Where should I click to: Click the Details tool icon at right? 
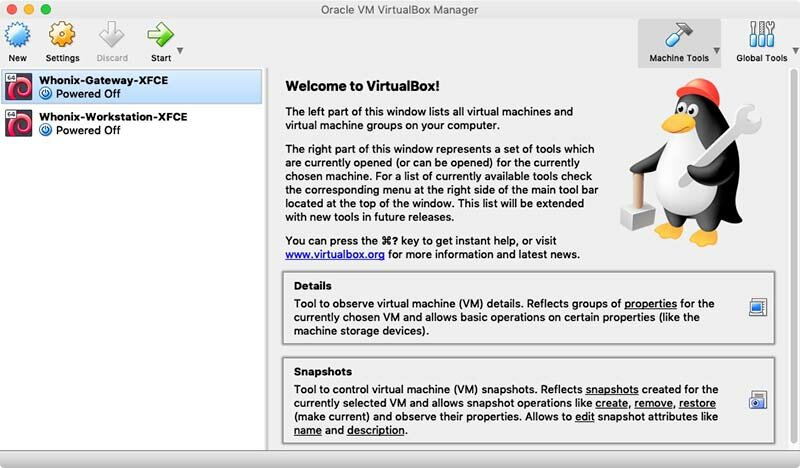757,307
